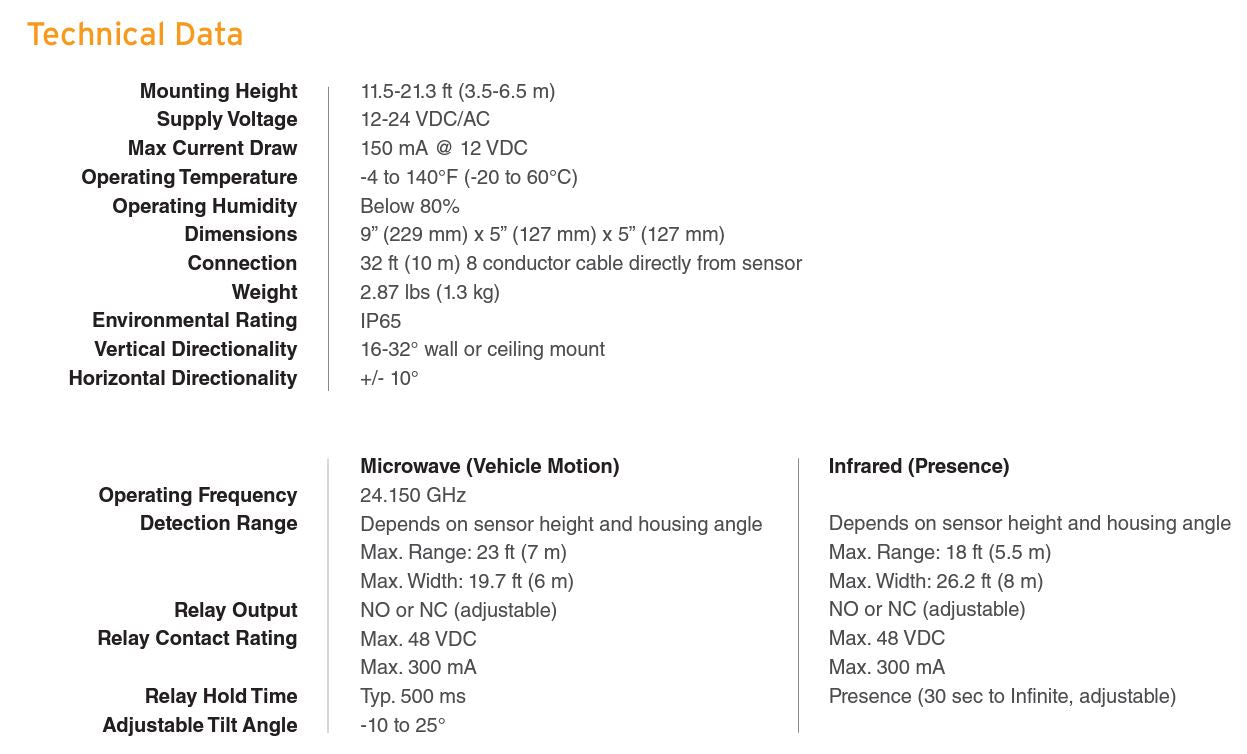Click the Relay Output label
Image resolution: width=1247 pixels, height=754 pixels.
point(235,610)
